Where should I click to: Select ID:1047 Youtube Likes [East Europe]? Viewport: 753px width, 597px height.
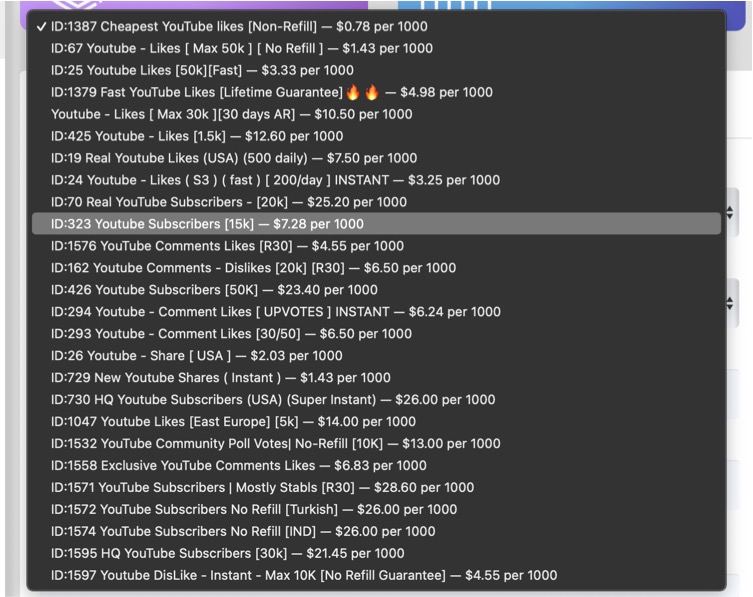coord(376,422)
